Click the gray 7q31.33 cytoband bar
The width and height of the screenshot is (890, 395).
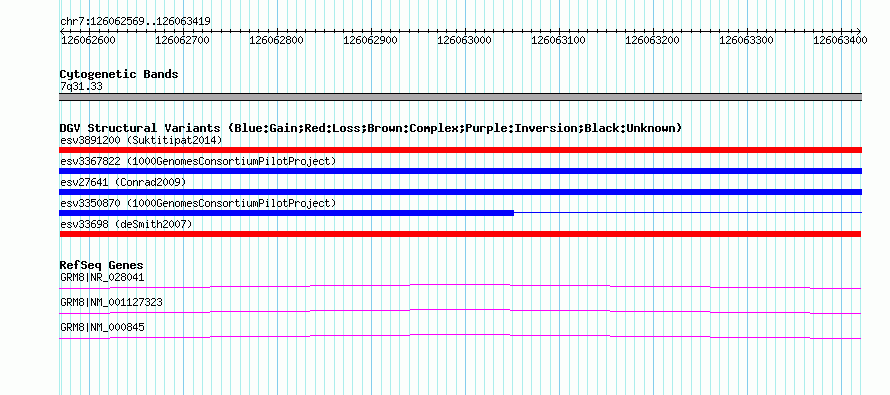pos(460,97)
